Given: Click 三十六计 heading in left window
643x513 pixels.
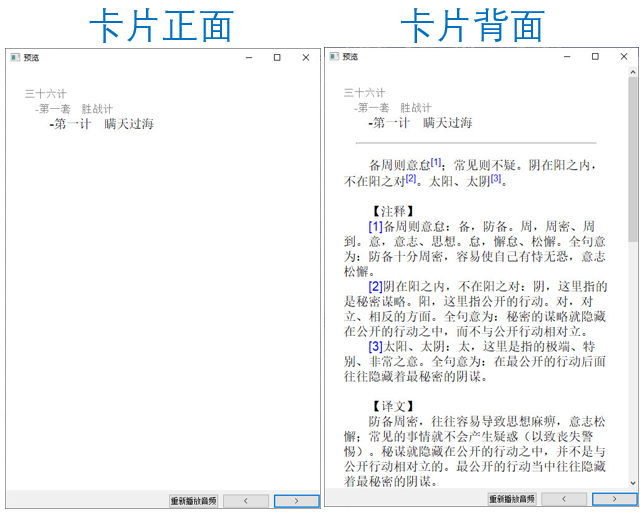Looking at the screenshot, I should coord(46,94).
